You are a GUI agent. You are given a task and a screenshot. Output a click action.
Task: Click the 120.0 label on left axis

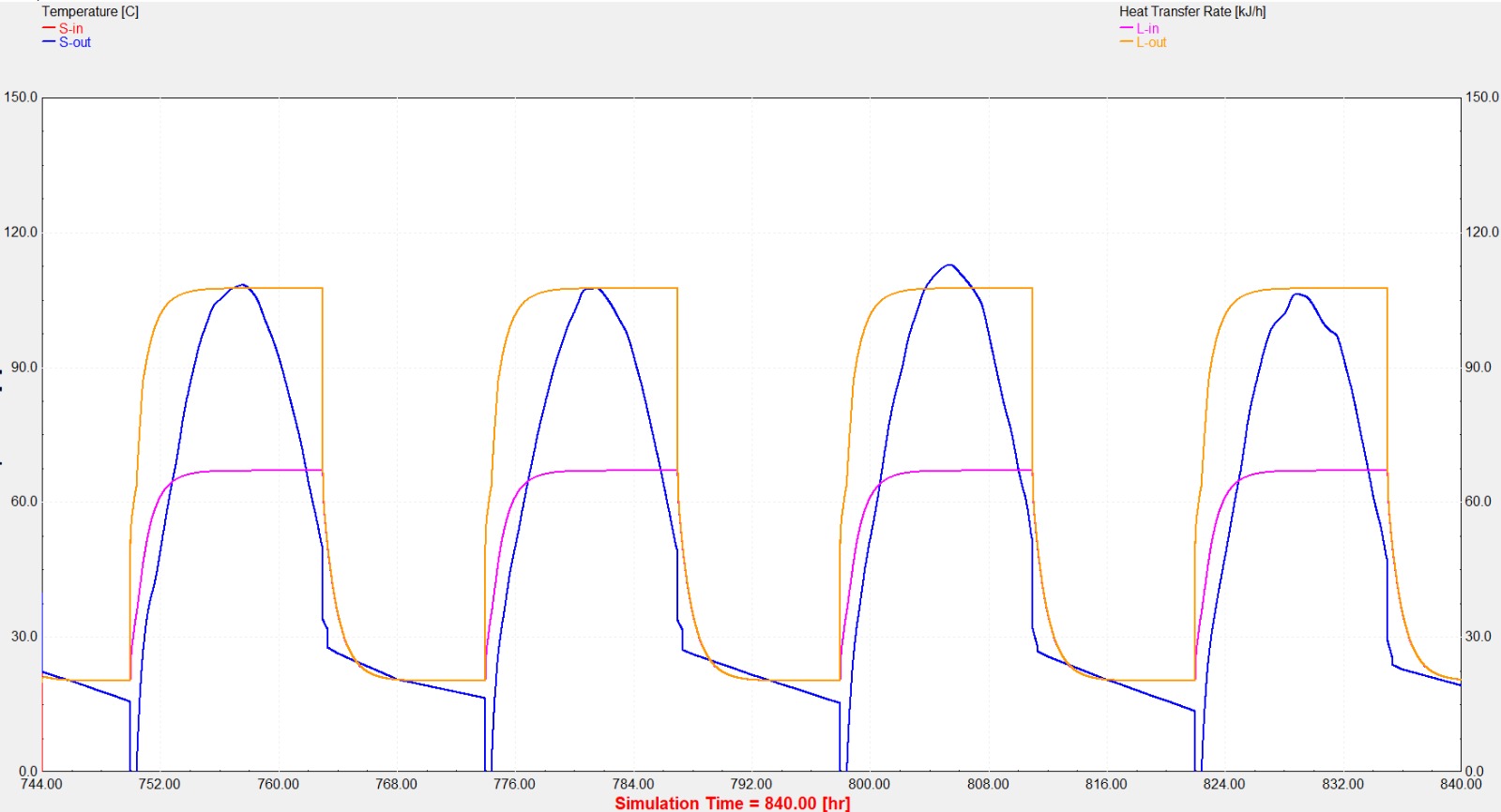21,233
